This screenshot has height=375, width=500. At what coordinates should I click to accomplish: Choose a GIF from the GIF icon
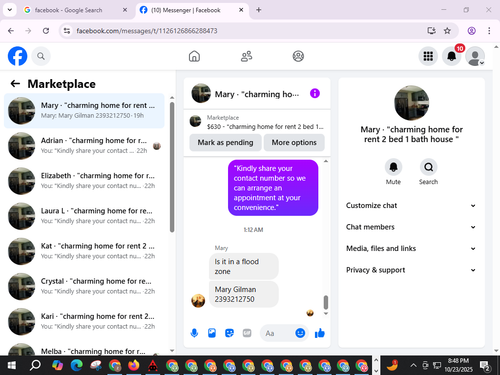[x=247, y=333]
